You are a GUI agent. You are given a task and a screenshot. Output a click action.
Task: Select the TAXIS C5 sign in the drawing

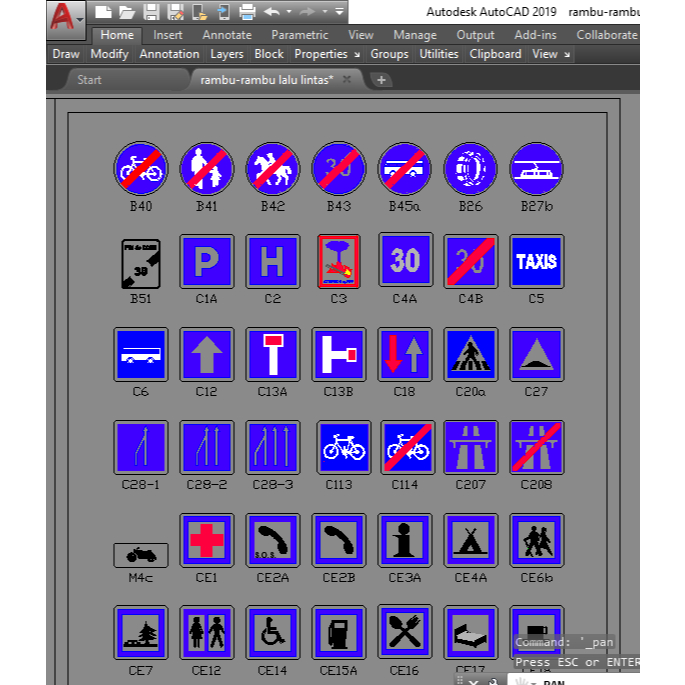pos(536,261)
